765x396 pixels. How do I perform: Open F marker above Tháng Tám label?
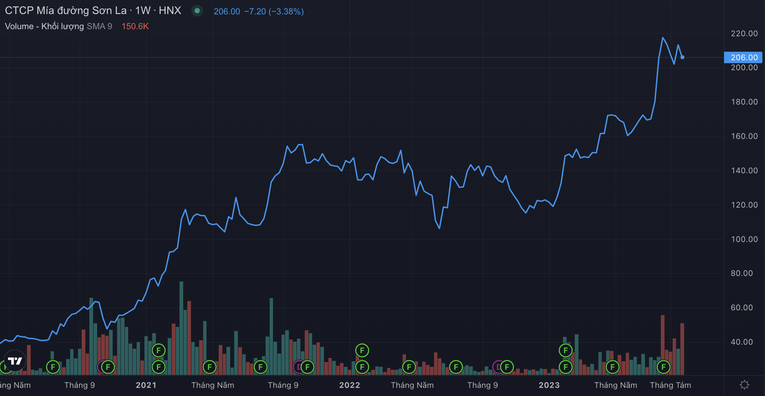[664, 367]
